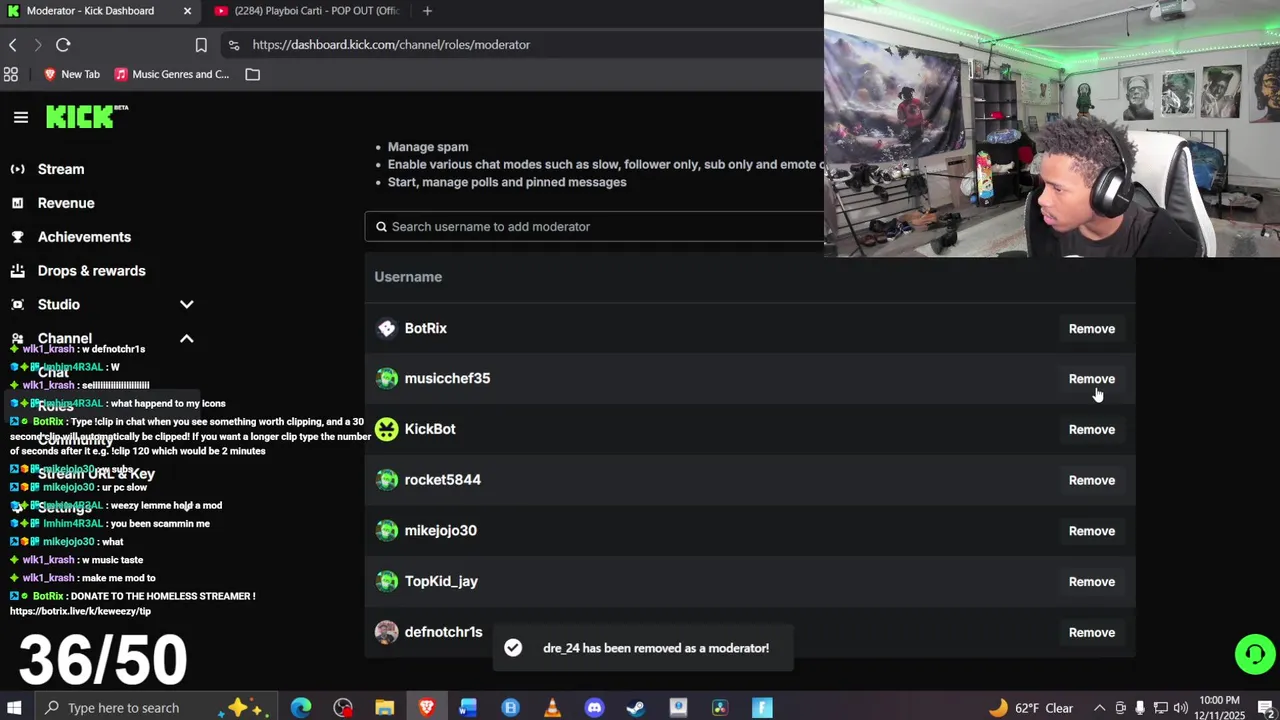This screenshot has height=720, width=1280.
Task: Open New Tab bookmark
Action: [71, 74]
